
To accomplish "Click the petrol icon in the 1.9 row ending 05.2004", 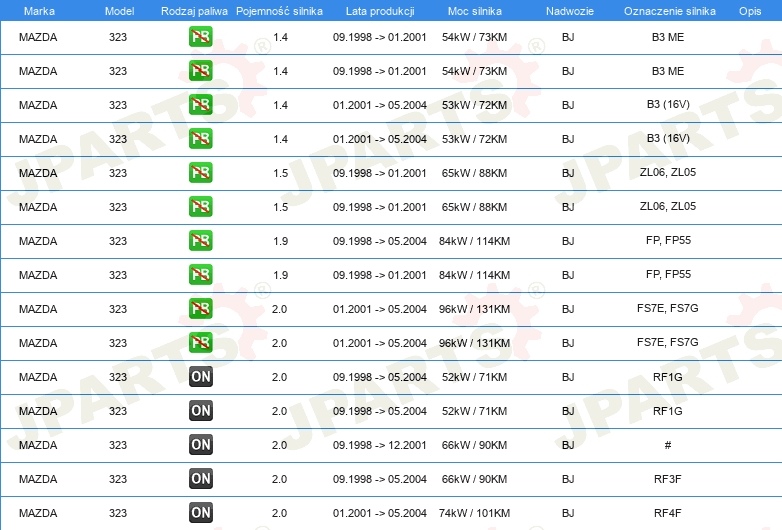I will click(x=201, y=241).
